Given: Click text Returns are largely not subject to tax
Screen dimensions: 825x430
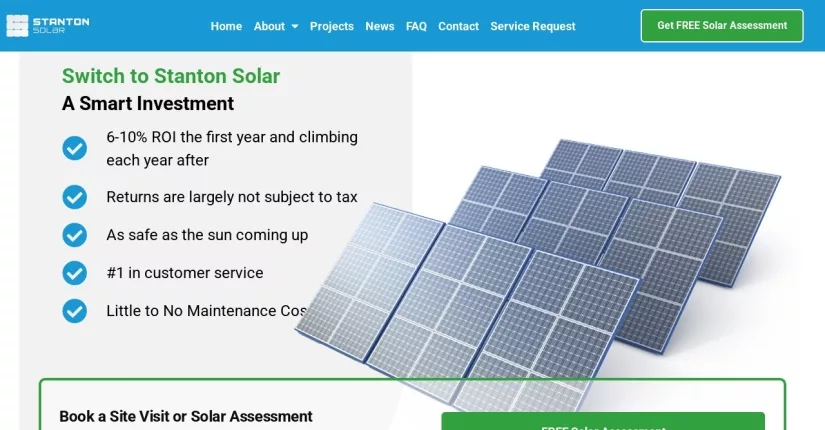Looking at the screenshot, I should [x=232, y=197].
